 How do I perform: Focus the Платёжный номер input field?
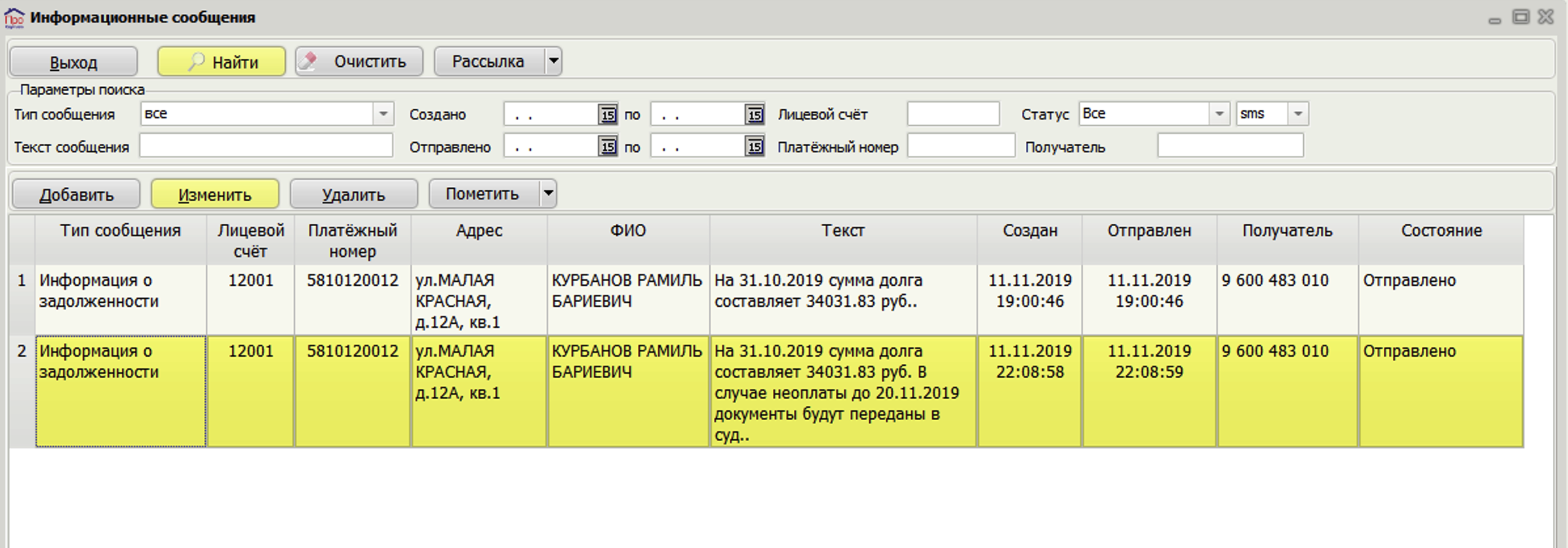click(961, 146)
